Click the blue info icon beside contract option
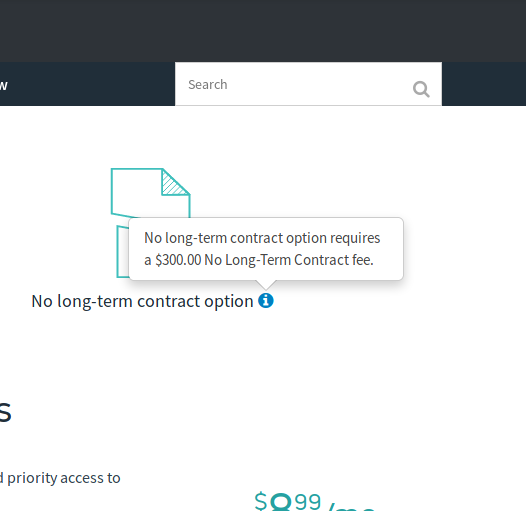Screen dimensions: 526x511 point(266,300)
